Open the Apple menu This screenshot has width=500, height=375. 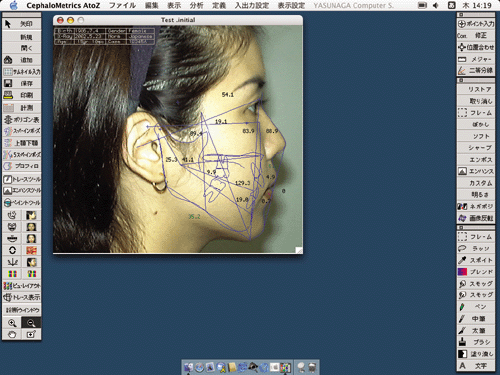[13, 5]
